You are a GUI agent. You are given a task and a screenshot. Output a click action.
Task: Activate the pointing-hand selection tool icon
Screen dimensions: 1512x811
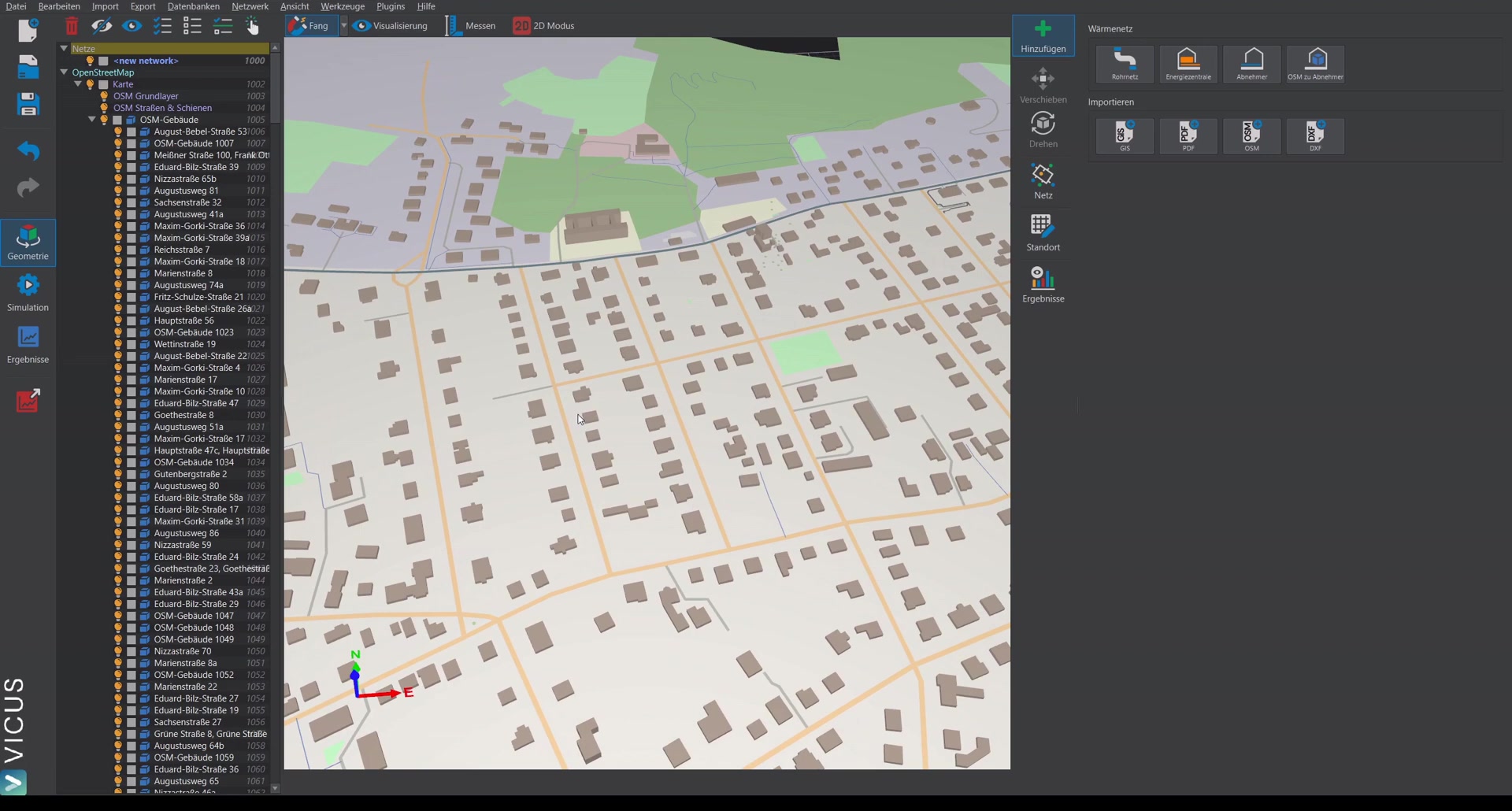click(252, 26)
